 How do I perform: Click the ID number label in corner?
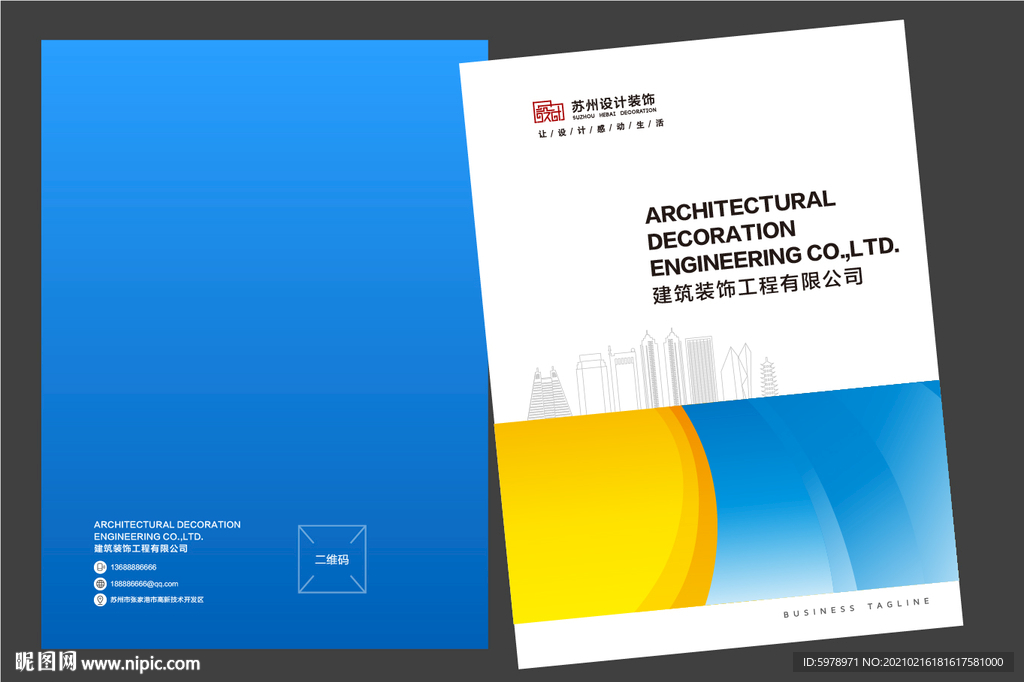click(x=903, y=662)
